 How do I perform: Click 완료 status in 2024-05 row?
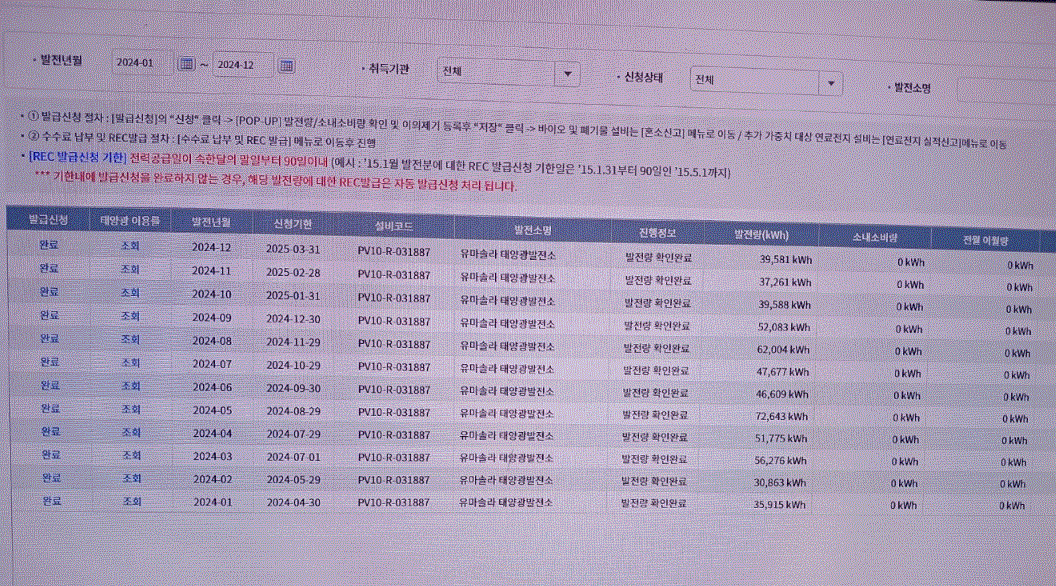click(51, 408)
